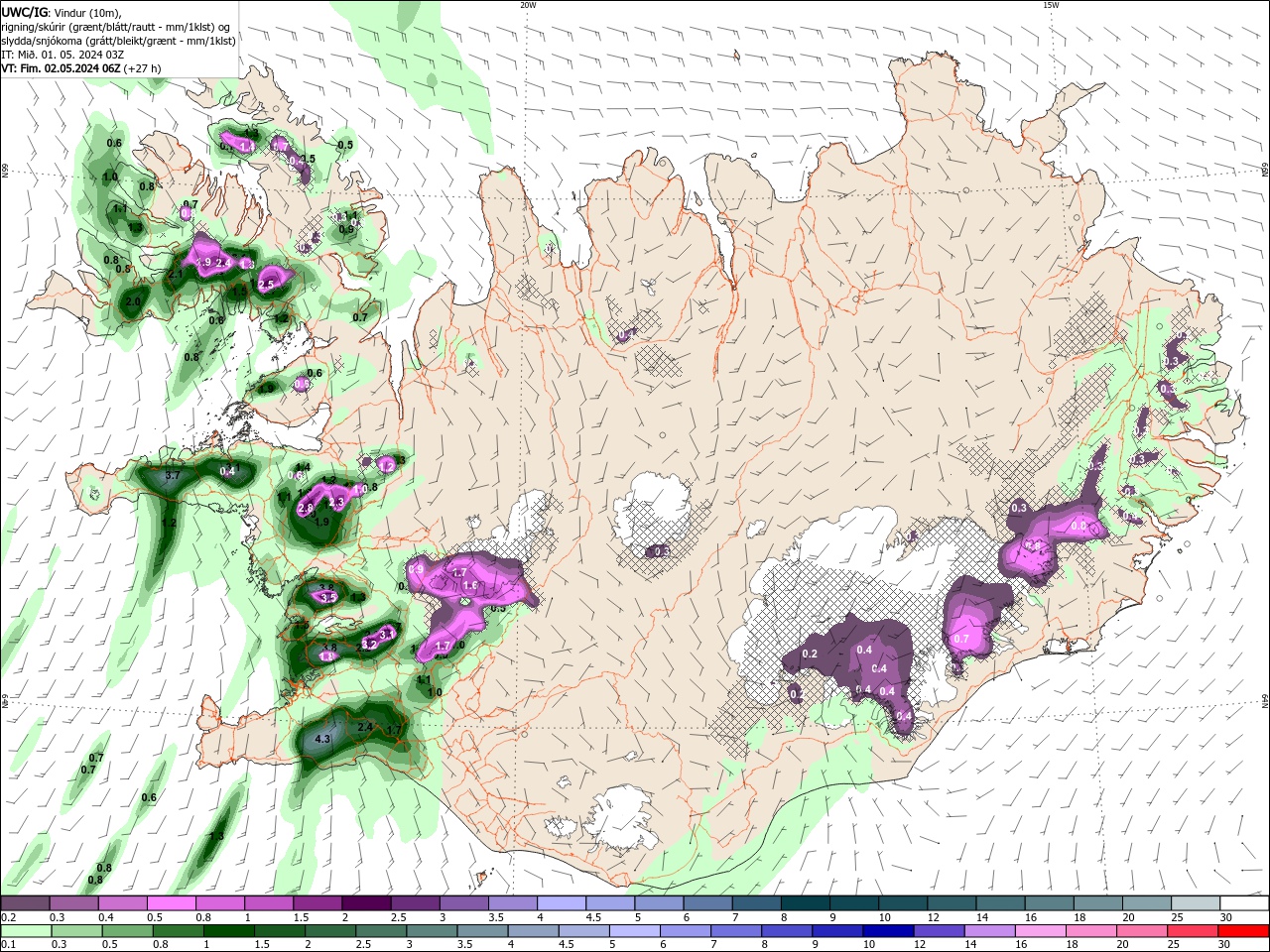The width and height of the screenshot is (1270, 952).
Task: Click the '2.0' rain value on the Westfjords coast
Action: [133, 301]
